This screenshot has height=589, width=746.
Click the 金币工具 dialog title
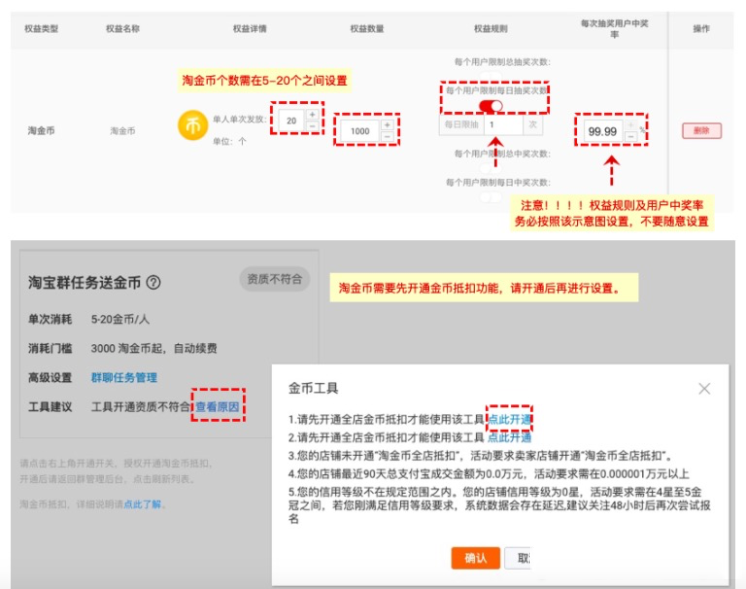pyautogui.click(x=313, y=388)
